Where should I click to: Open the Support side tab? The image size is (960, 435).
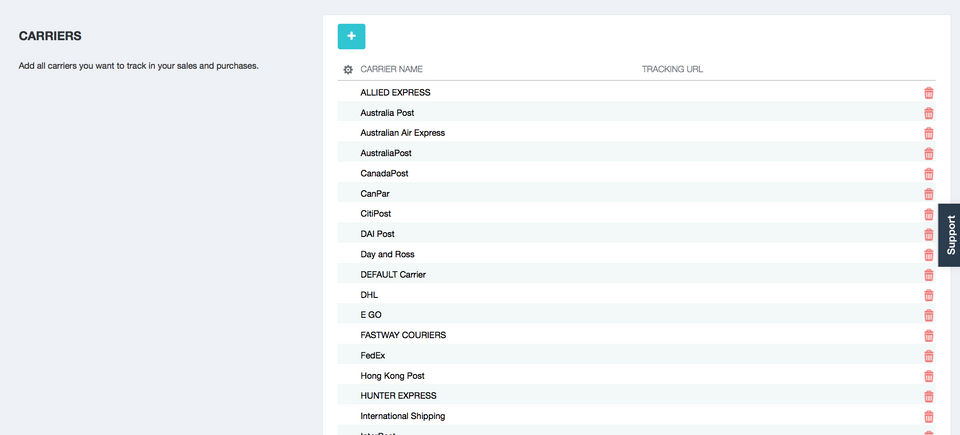click(950, 235)
